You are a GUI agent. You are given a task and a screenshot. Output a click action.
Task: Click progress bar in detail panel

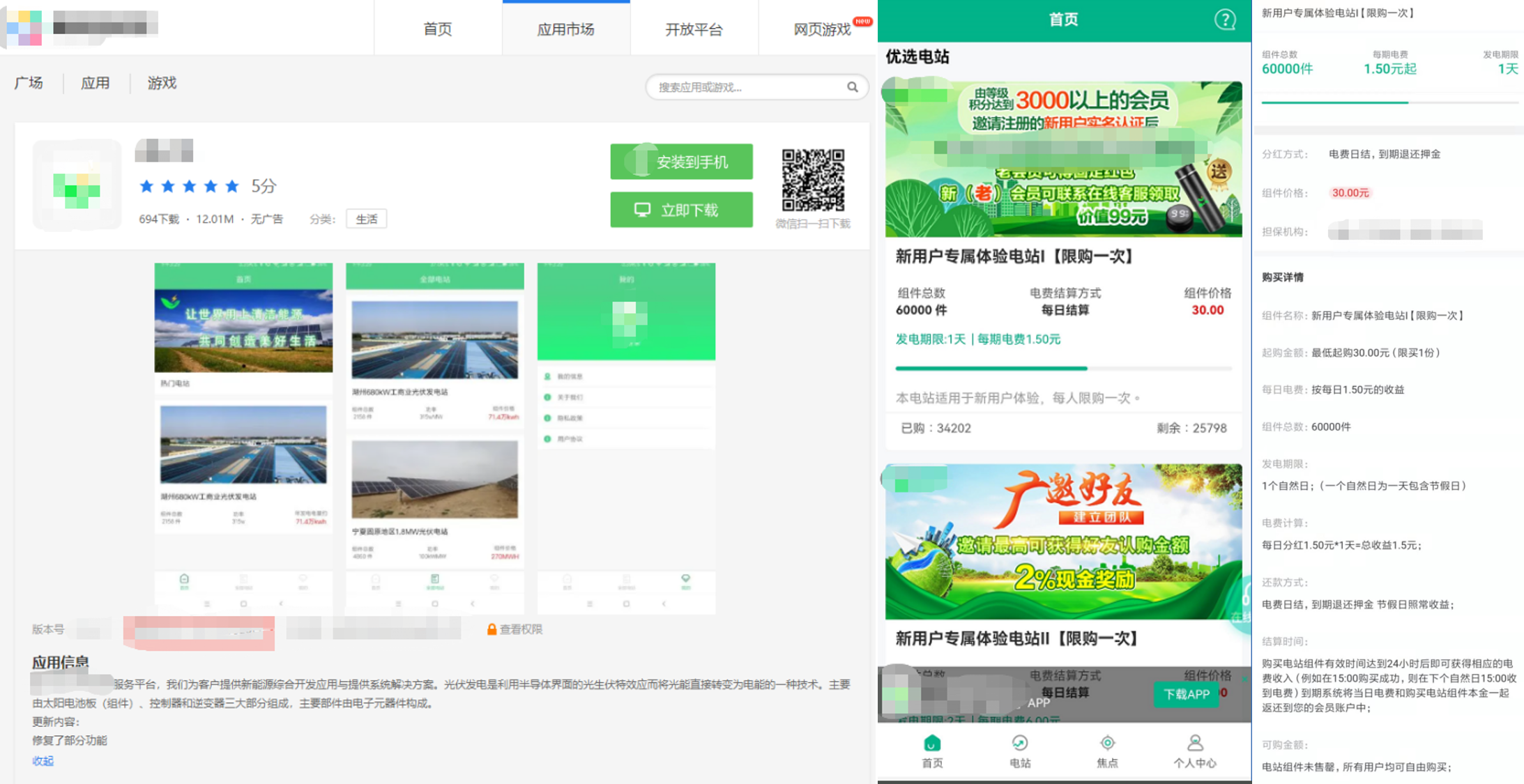(1389, 102)
